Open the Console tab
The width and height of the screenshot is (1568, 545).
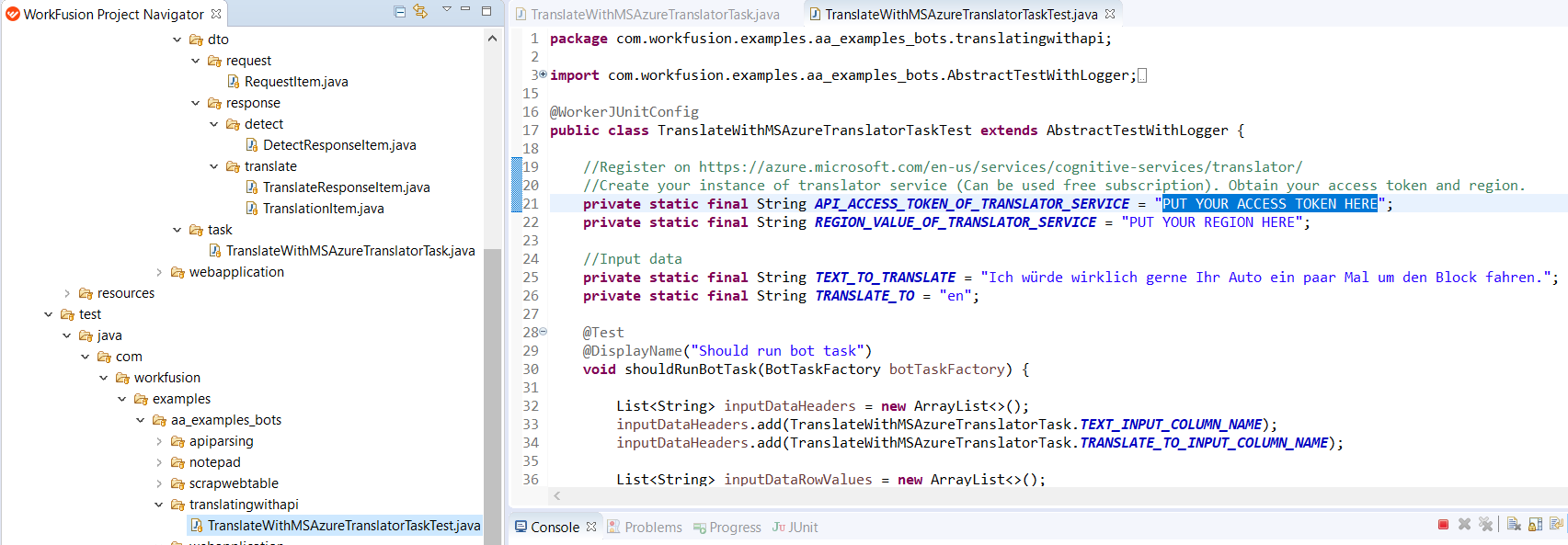coord(555,527)
